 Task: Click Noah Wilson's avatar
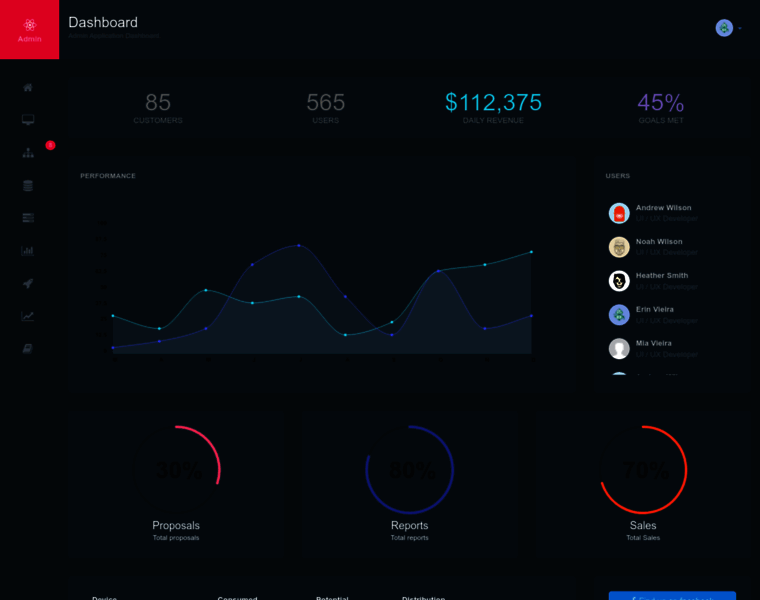tap(619, 247)
